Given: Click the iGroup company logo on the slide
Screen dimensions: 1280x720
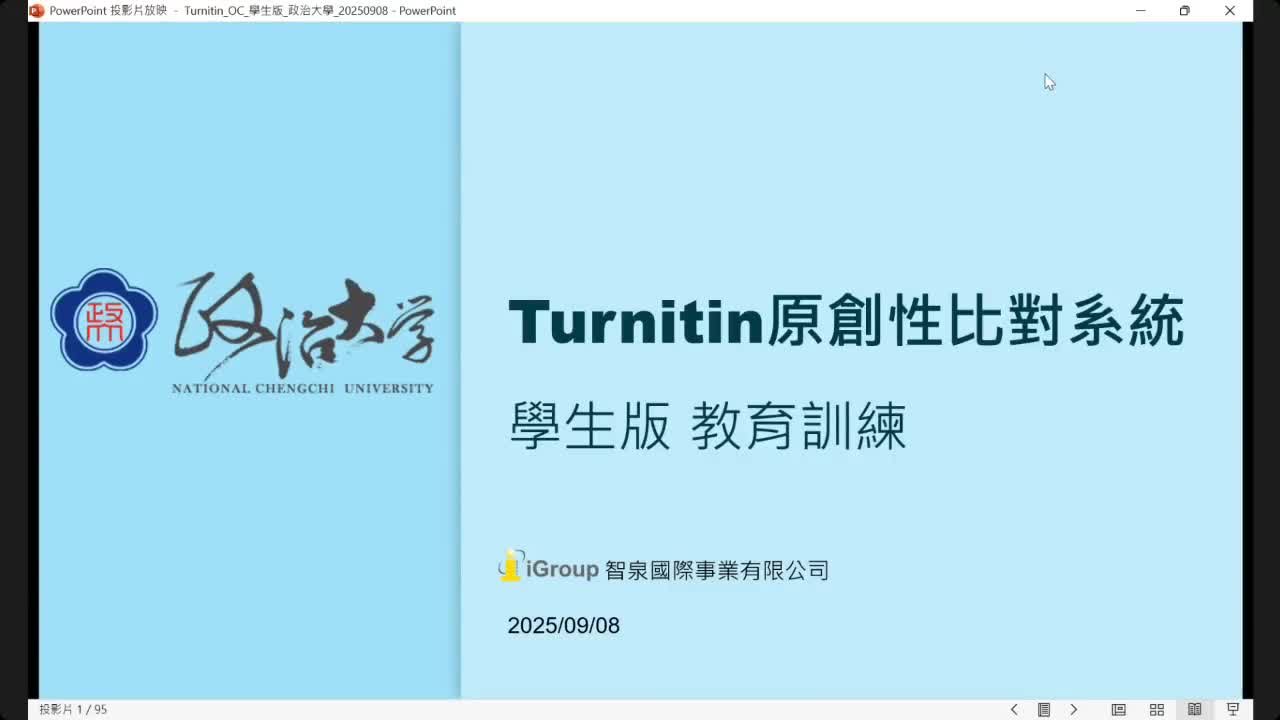Looking at the screenshot, I should click(x=549, y=568).
